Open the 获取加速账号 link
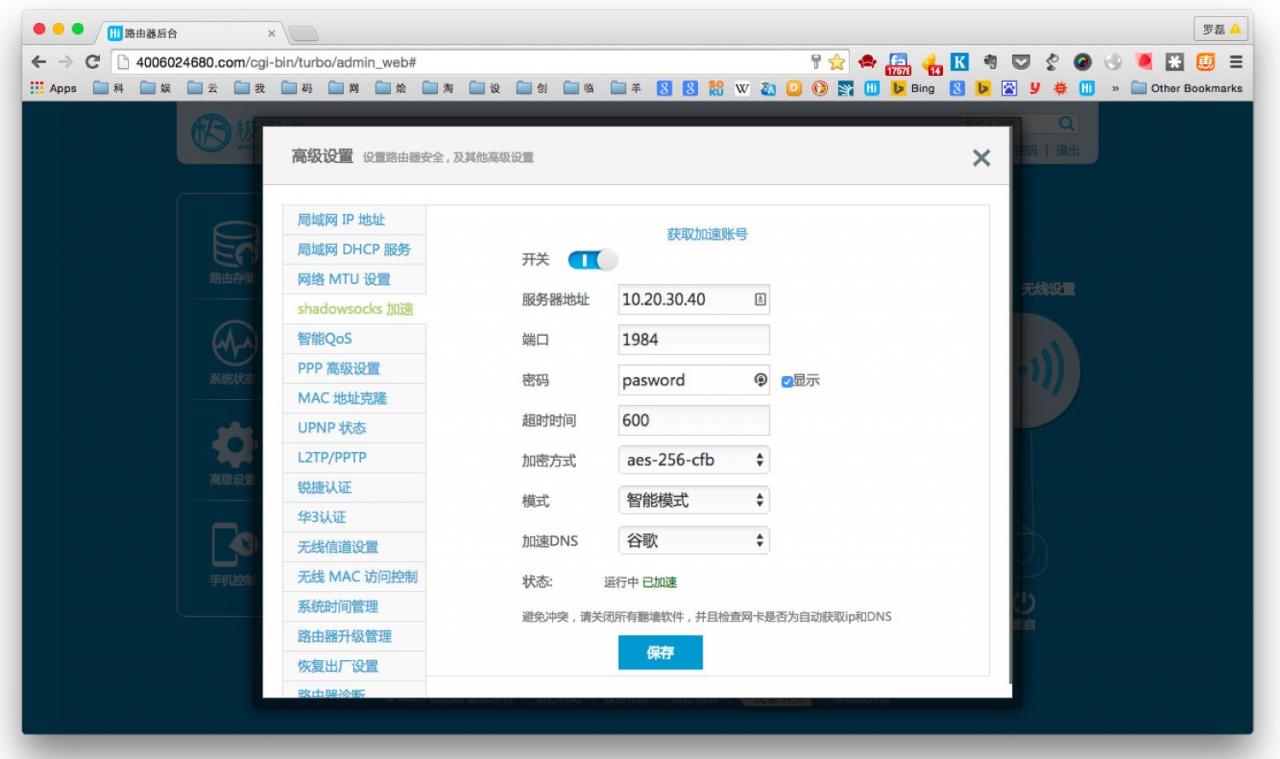The width and height of the screenshot is (1280, 759). tap(707, 234)
